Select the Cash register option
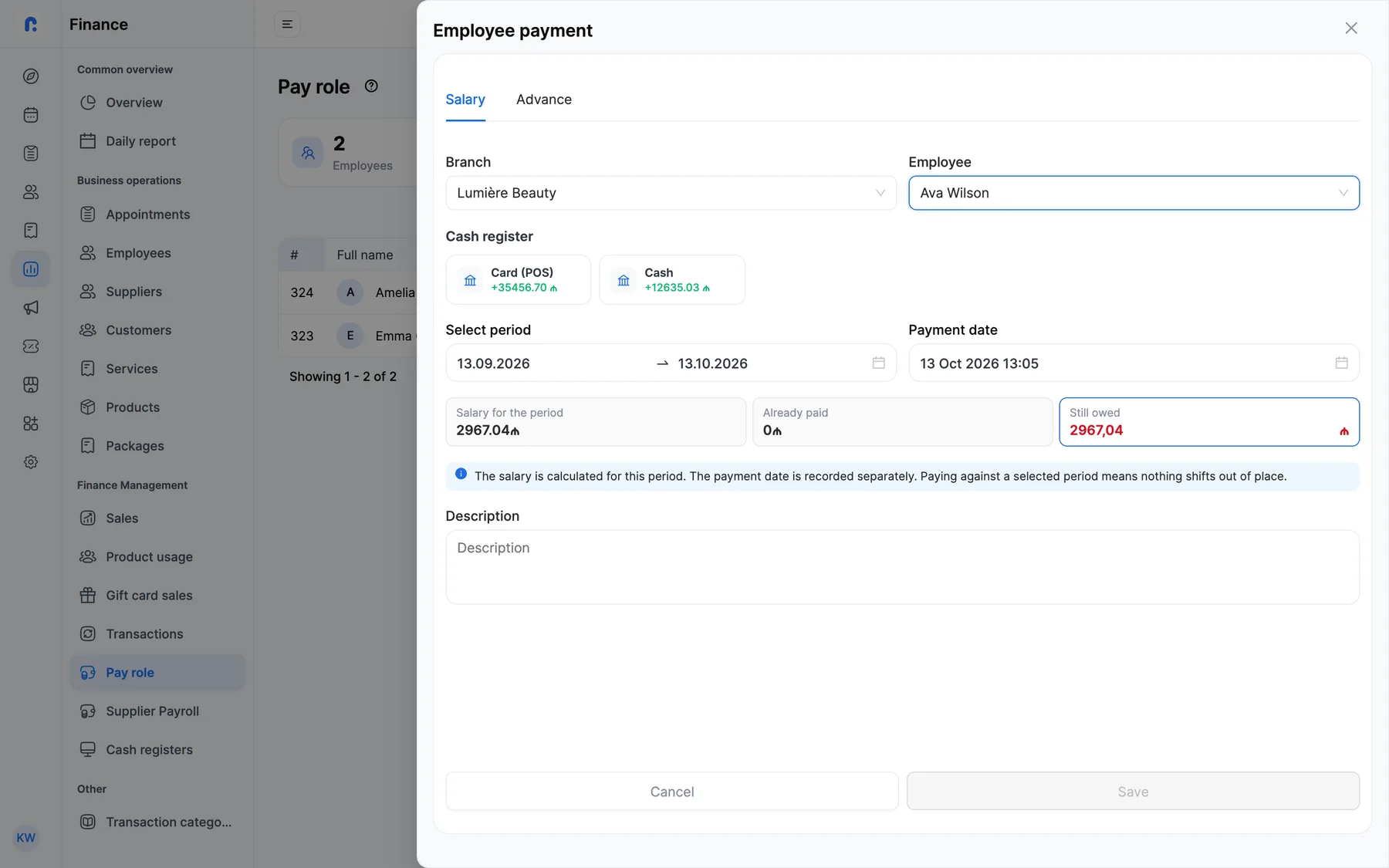 (672, 280)
